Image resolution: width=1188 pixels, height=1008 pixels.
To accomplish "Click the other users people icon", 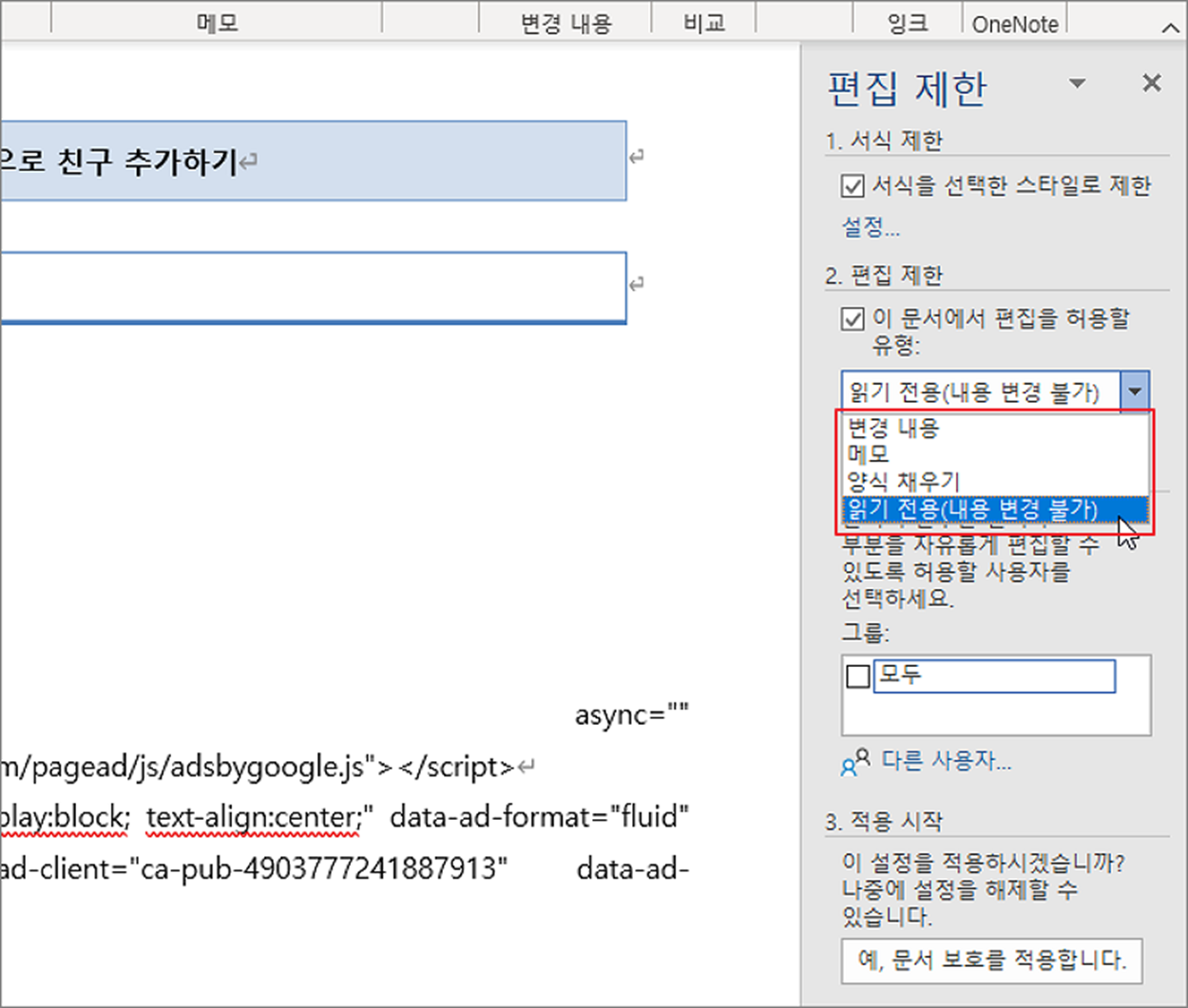I will (x=855, y=762).
